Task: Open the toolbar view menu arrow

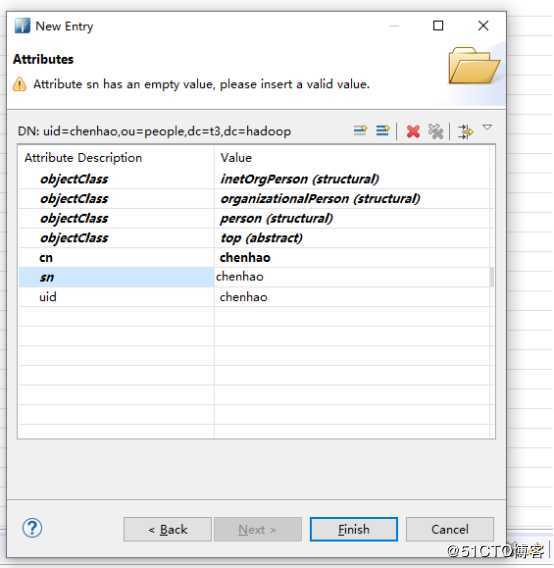Action: [487, 127]
